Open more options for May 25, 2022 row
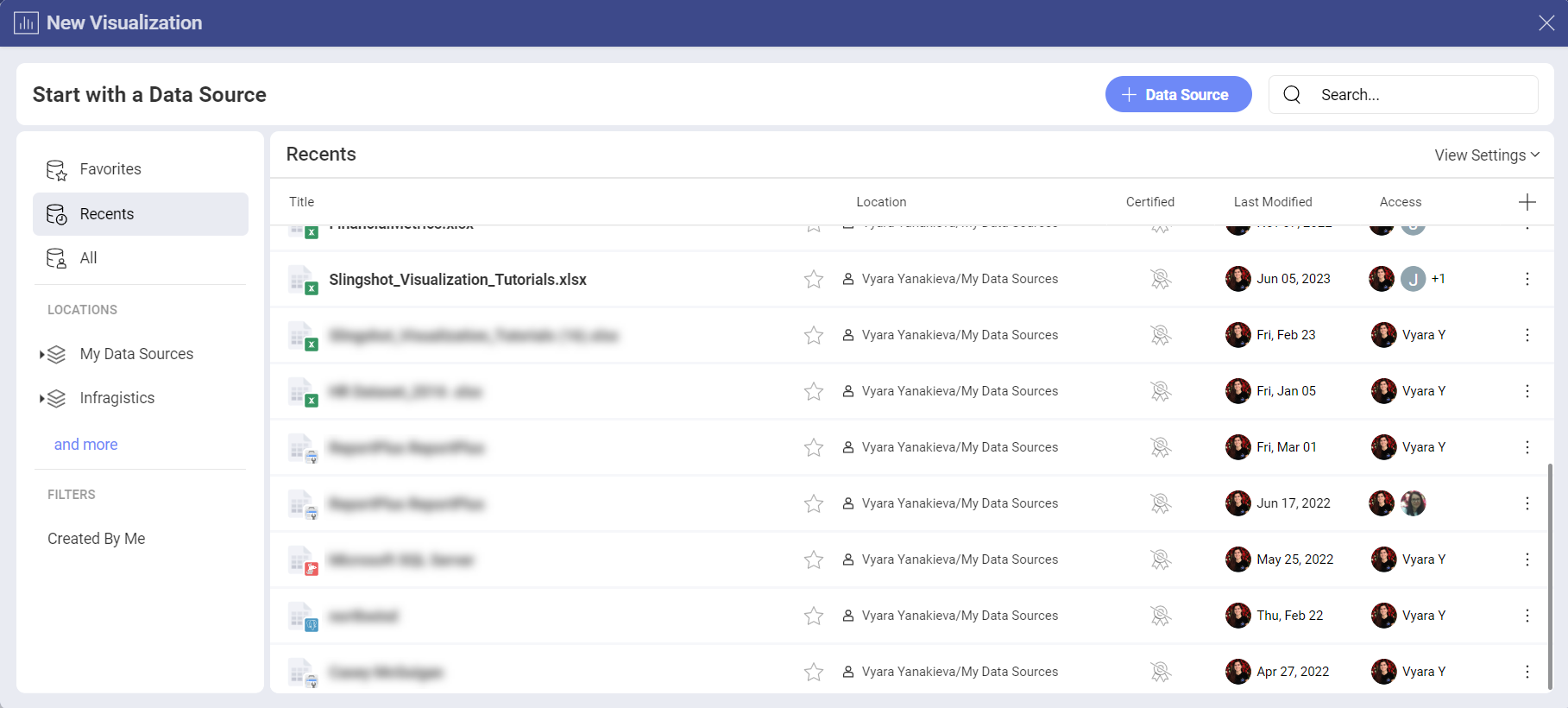 click(1527, 559)
